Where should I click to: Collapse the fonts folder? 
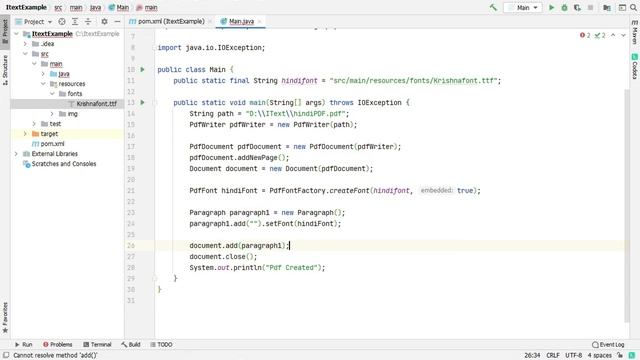pyautogui.click(x=52, y=94)
